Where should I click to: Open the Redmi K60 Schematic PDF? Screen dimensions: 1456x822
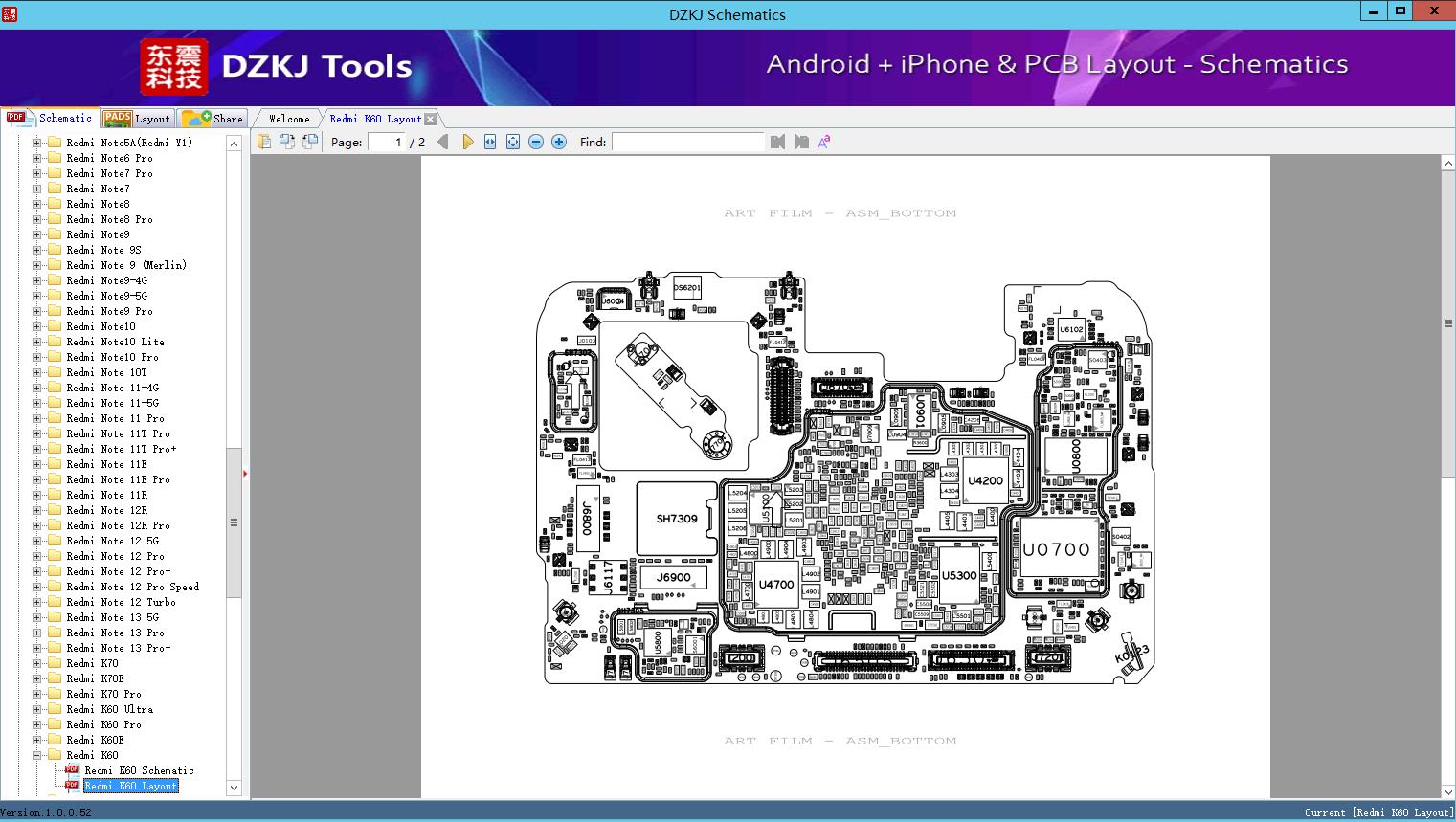click(x=139, y=770)
